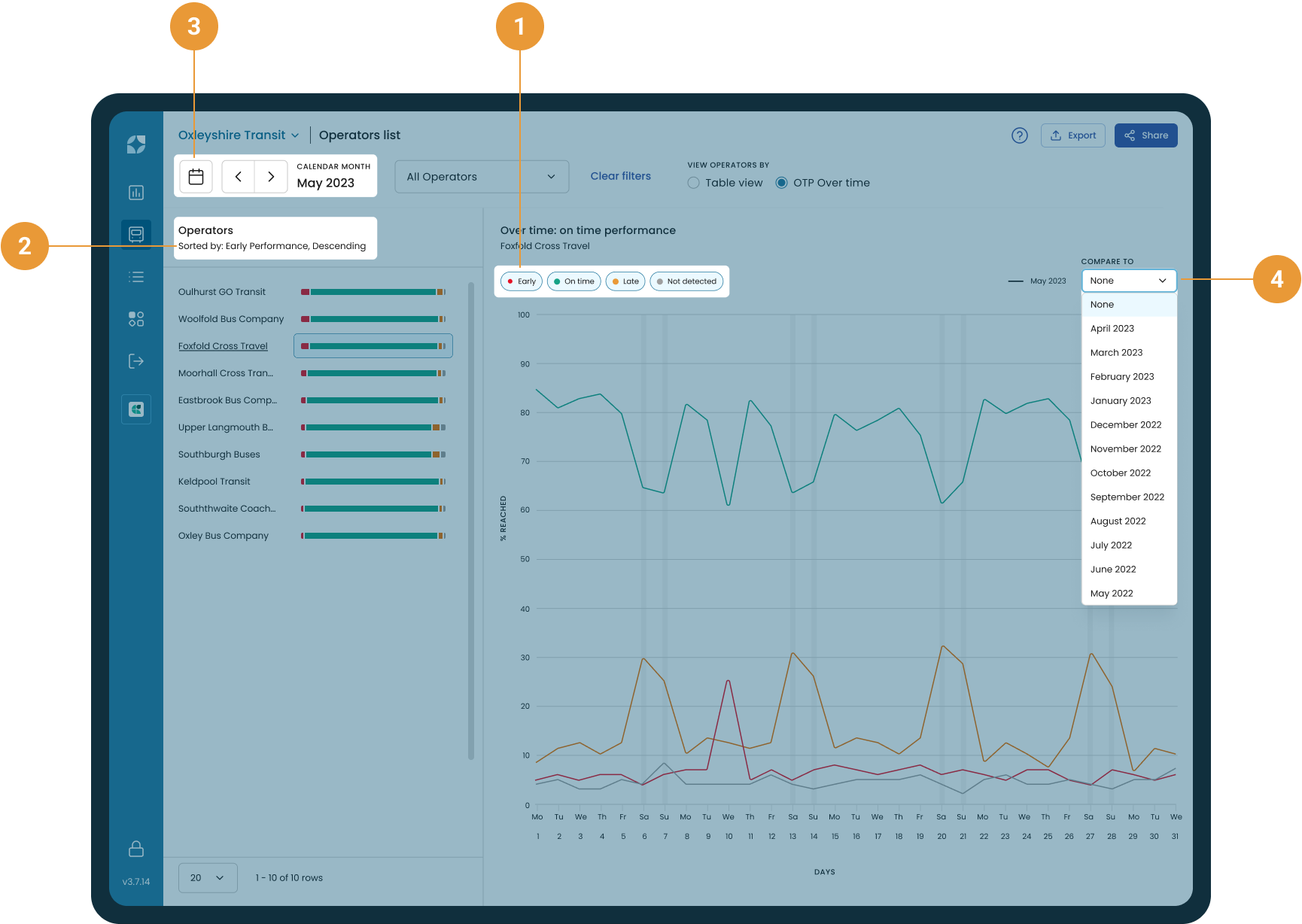Toggle the Late series legend chip

click(625, 281)
